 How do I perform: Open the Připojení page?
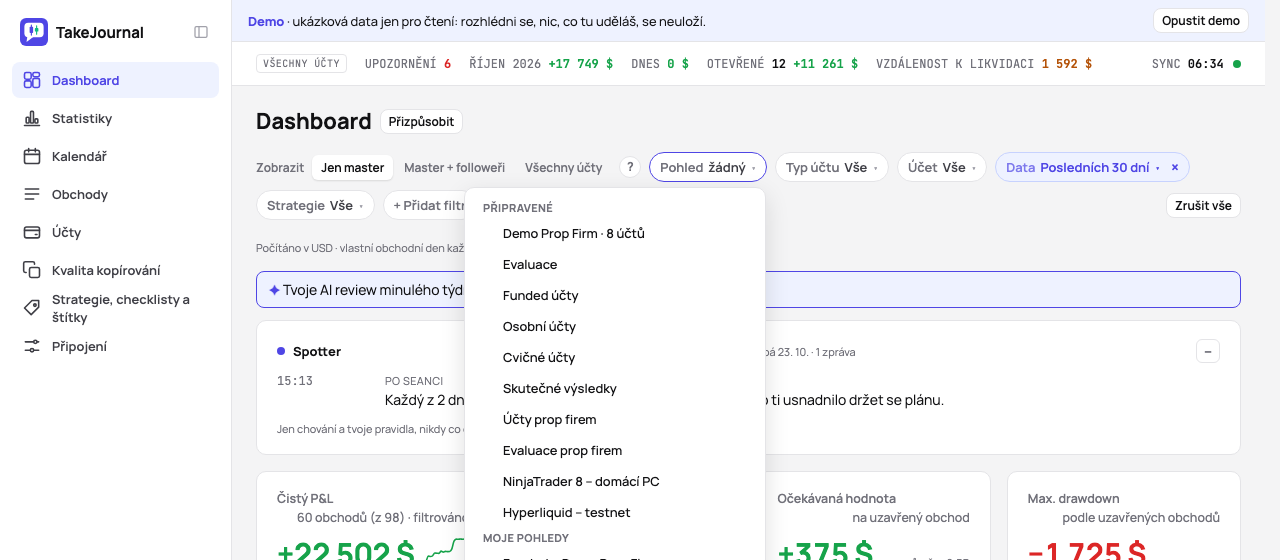(115, 346)
